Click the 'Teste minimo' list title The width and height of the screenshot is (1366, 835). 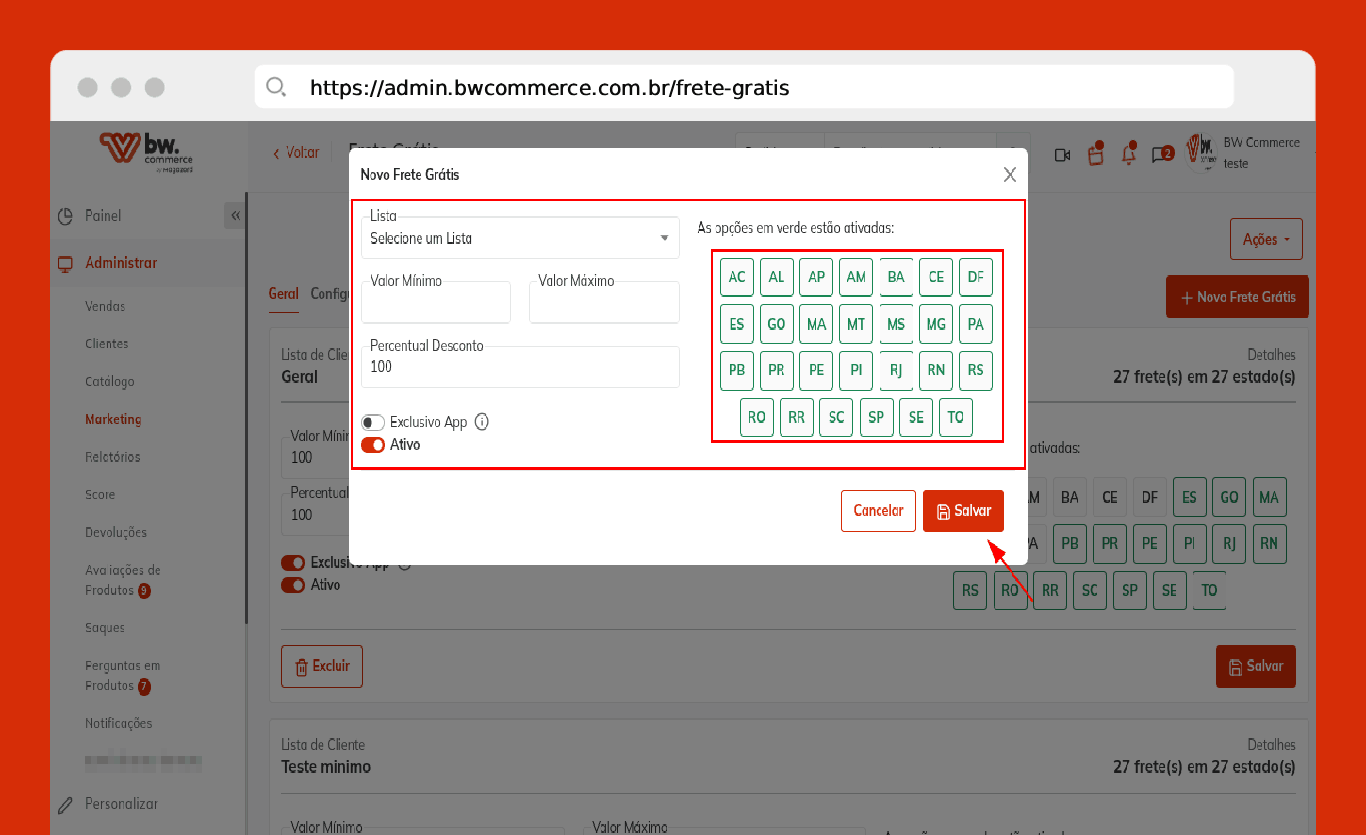(326, 767)
